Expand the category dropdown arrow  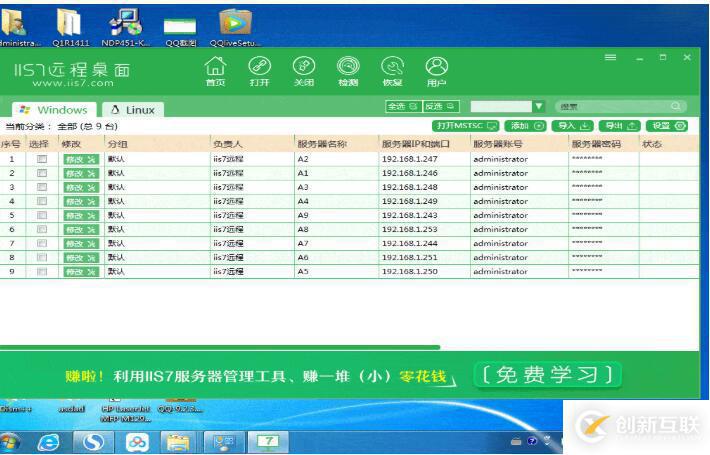pos(538,106)
